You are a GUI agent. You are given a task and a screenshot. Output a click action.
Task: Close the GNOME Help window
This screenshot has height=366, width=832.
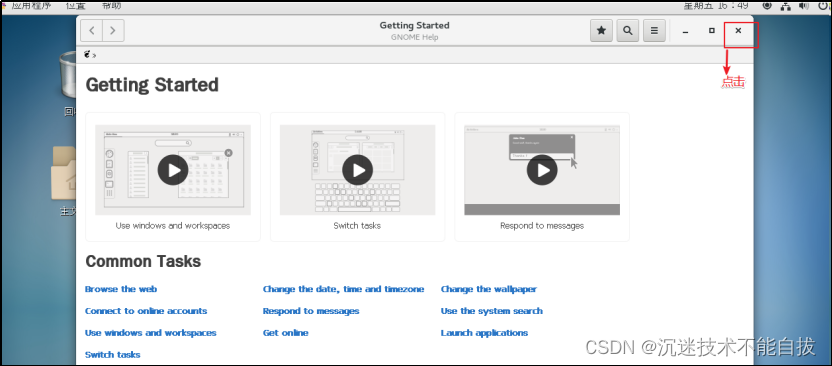click(x=738, y=31)
